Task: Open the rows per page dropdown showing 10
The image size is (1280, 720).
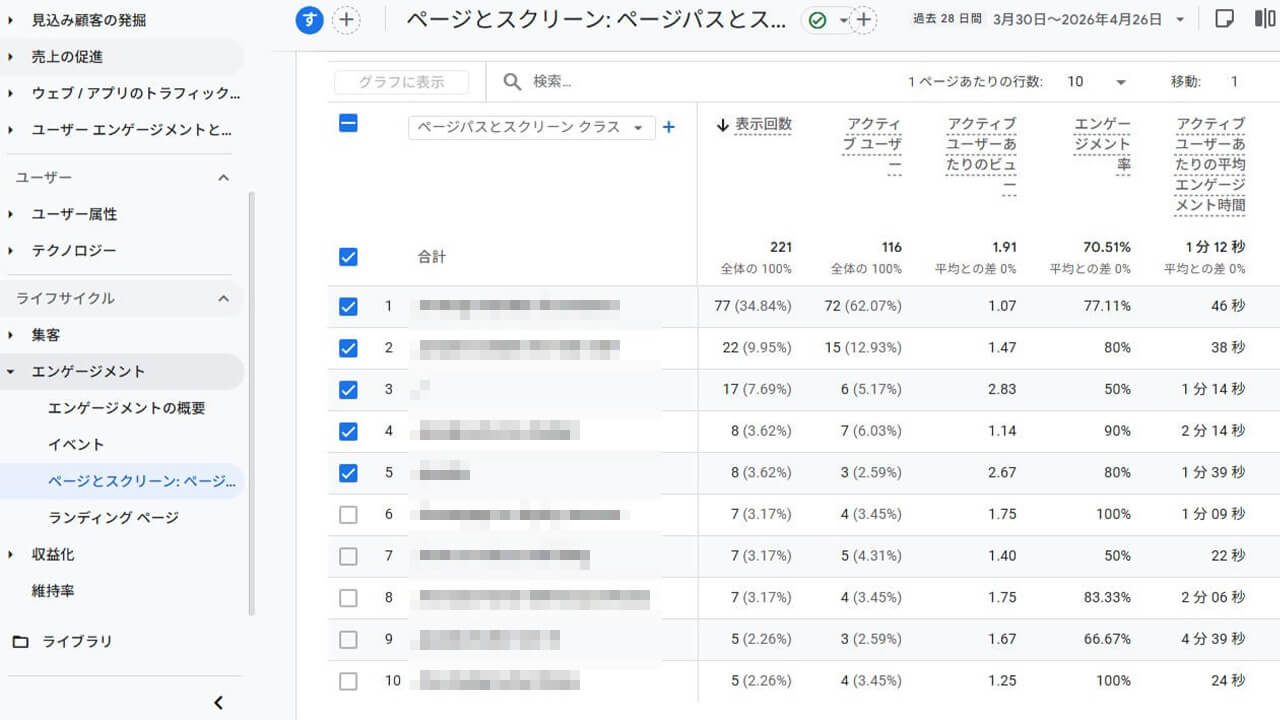Action: pyautogui.click(x=1096, y=82)
